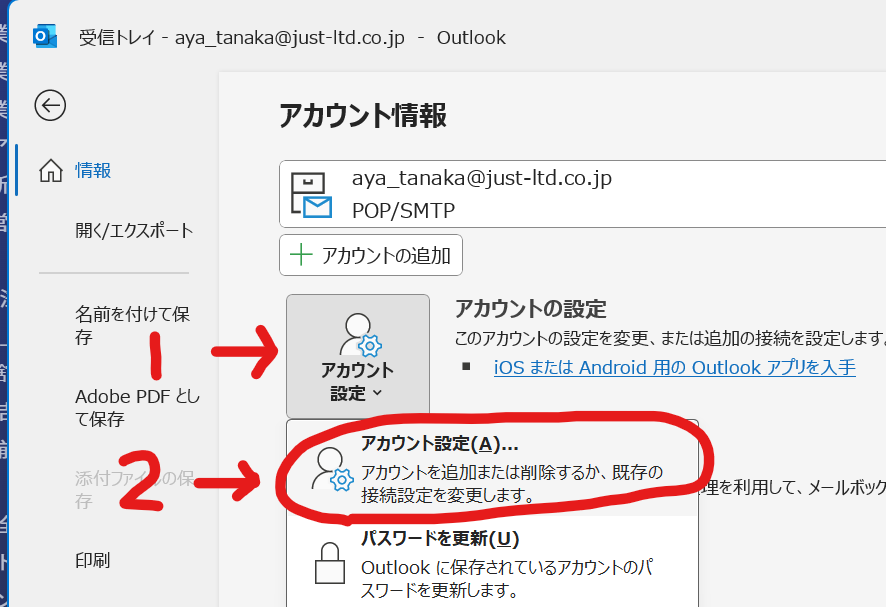The height and width of the screenshot is (607, 886).
Task: Click the padlock icon for パスワードを更新
Action: pos(330,563)
